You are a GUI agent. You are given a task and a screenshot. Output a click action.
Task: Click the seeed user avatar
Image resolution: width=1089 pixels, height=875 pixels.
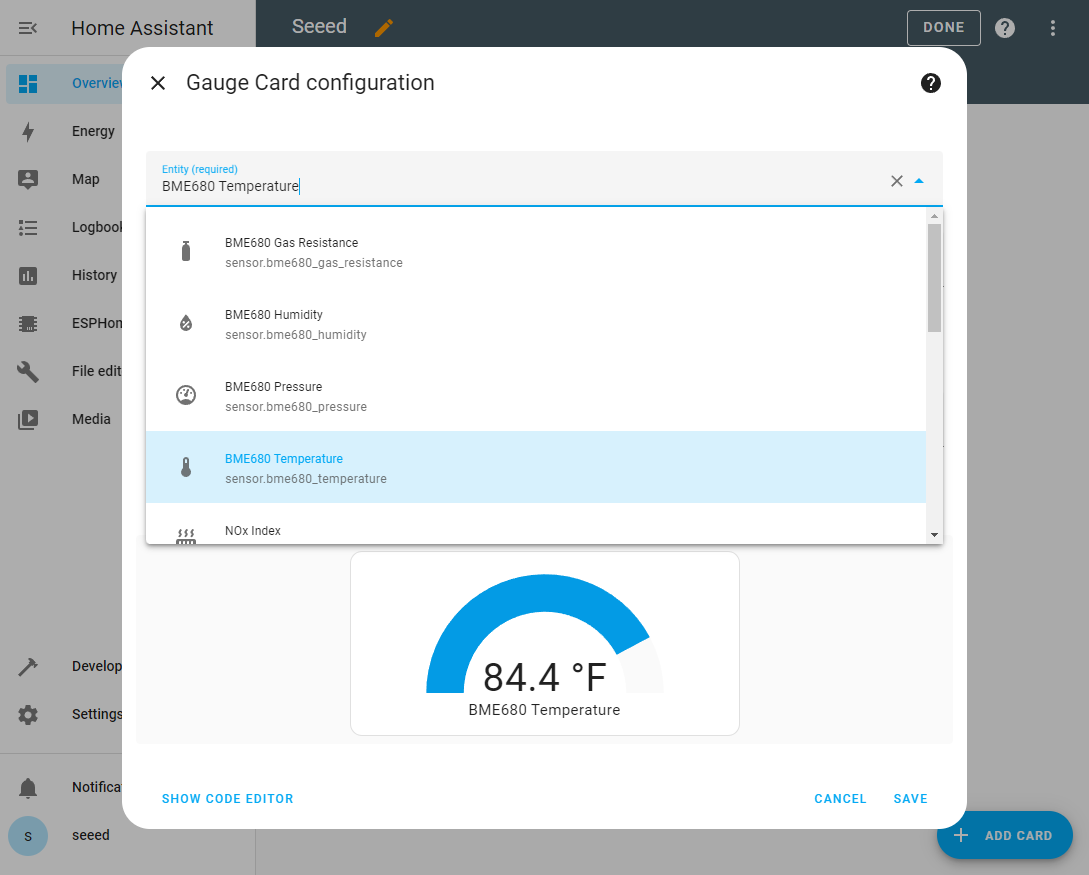click(x=28, y=835)
